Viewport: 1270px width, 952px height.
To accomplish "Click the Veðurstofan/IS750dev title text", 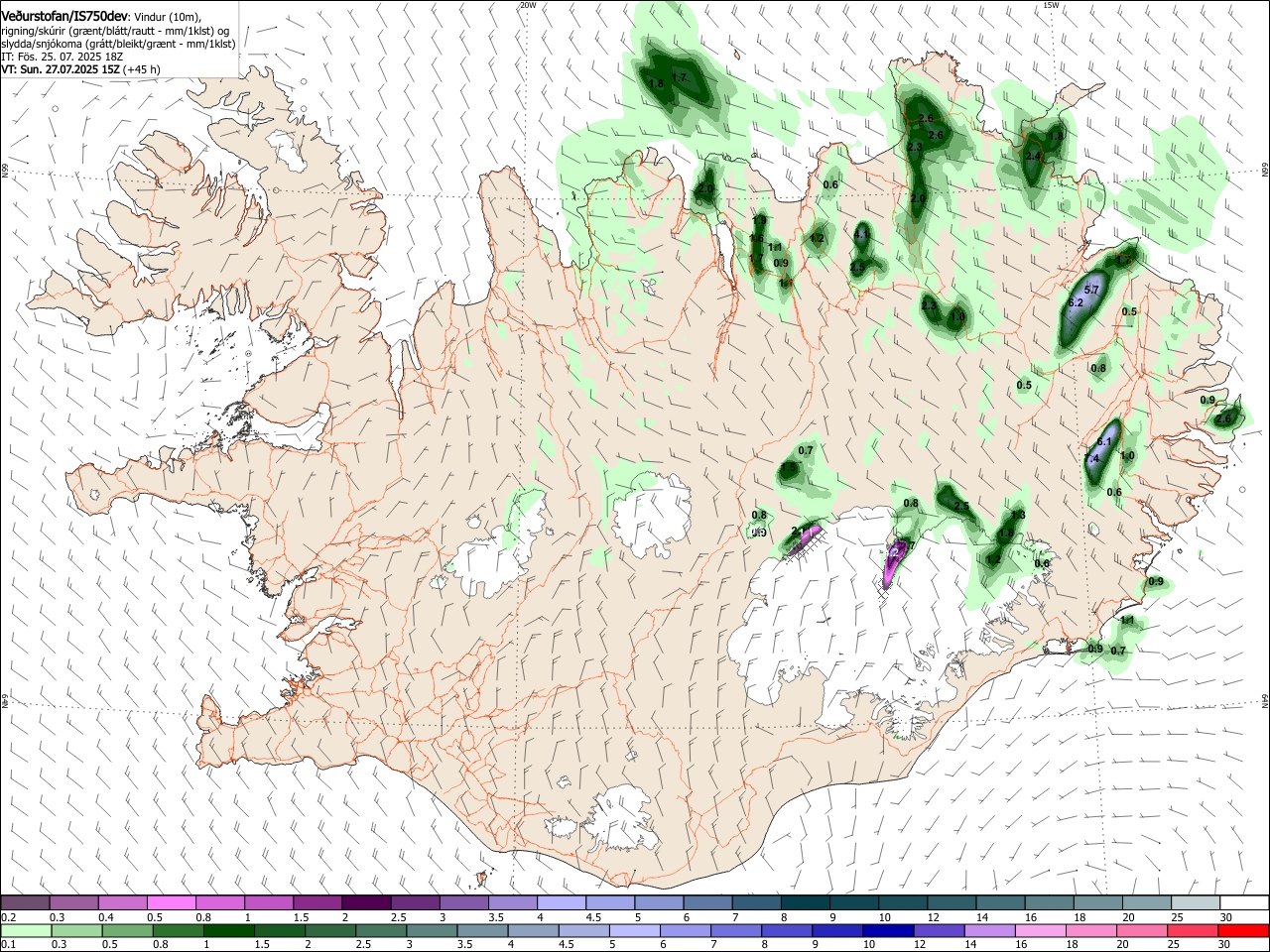I will point(64,17).
